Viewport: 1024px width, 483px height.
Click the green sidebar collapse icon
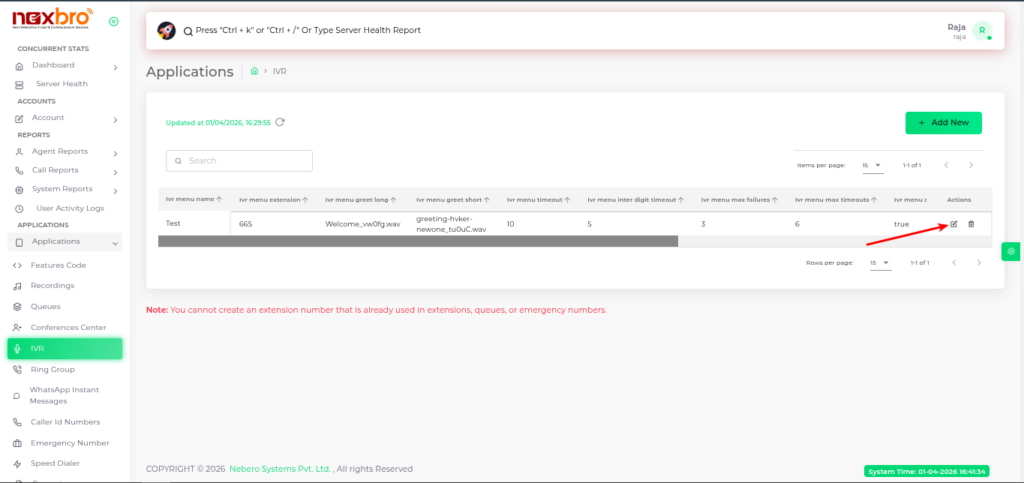[x=113, y=21]
